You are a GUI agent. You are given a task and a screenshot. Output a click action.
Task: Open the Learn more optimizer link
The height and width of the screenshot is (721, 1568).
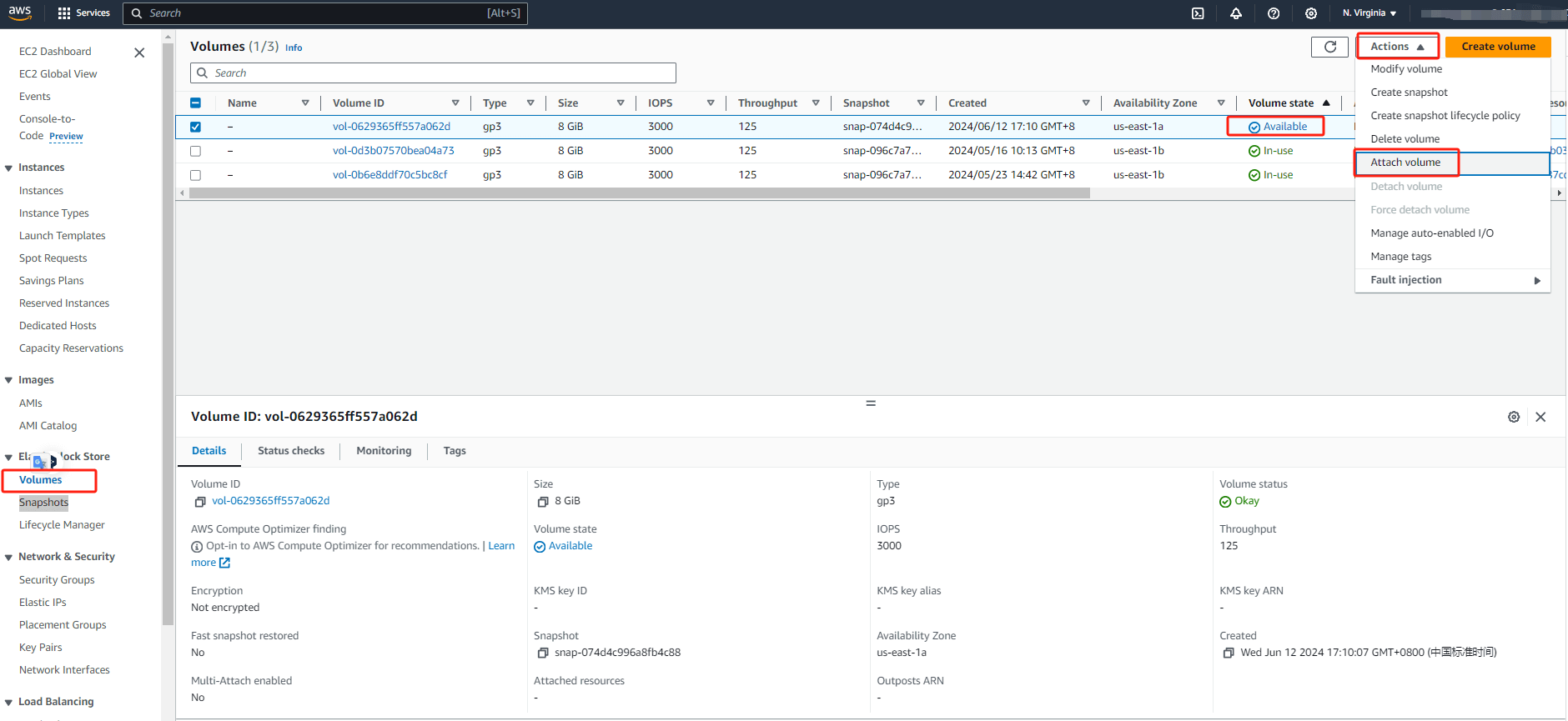(501, 546)
